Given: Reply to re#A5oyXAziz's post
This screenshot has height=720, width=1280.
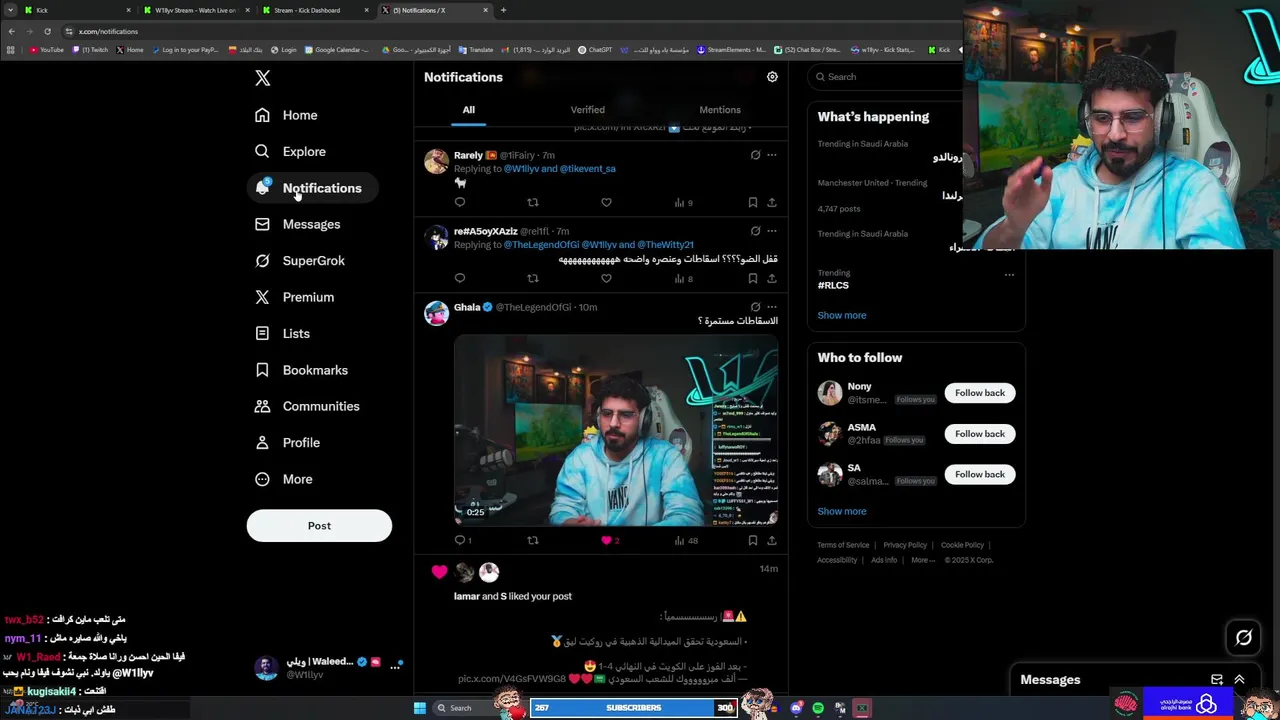Looking at the screenshot, I should click(x=460, y=278).
